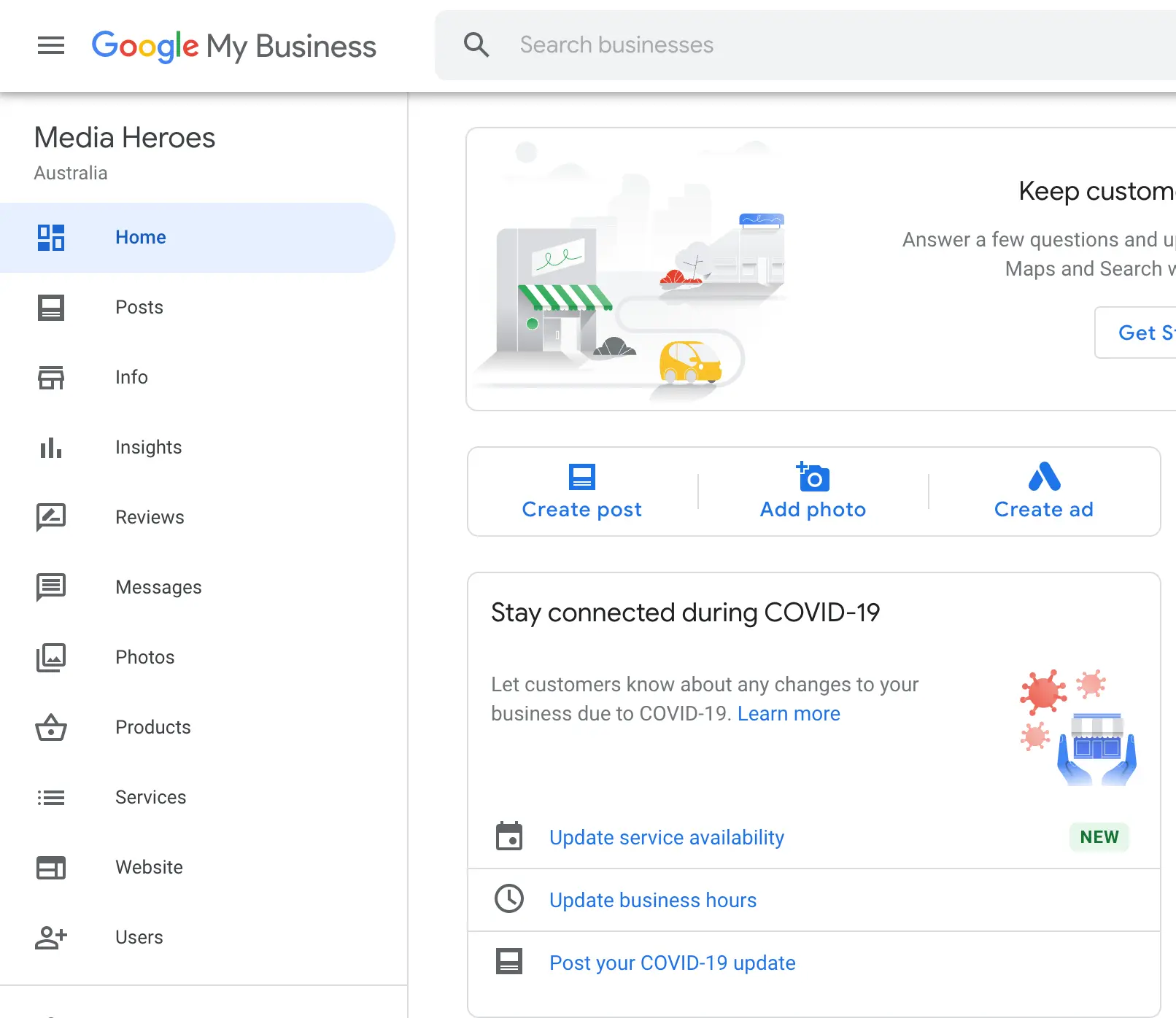Click the Insights bar chart icon

click(x=51, y=448)
